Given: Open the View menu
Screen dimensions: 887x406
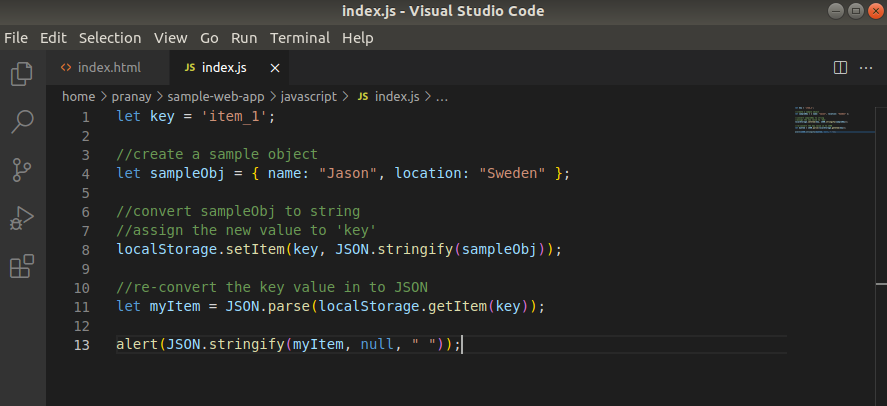Looking at the screenshot, I should click(x=171, y=38).
